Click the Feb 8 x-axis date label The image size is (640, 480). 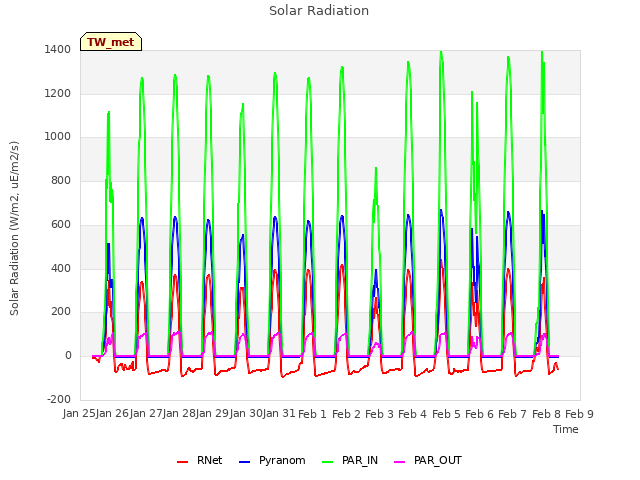point(546,414)
